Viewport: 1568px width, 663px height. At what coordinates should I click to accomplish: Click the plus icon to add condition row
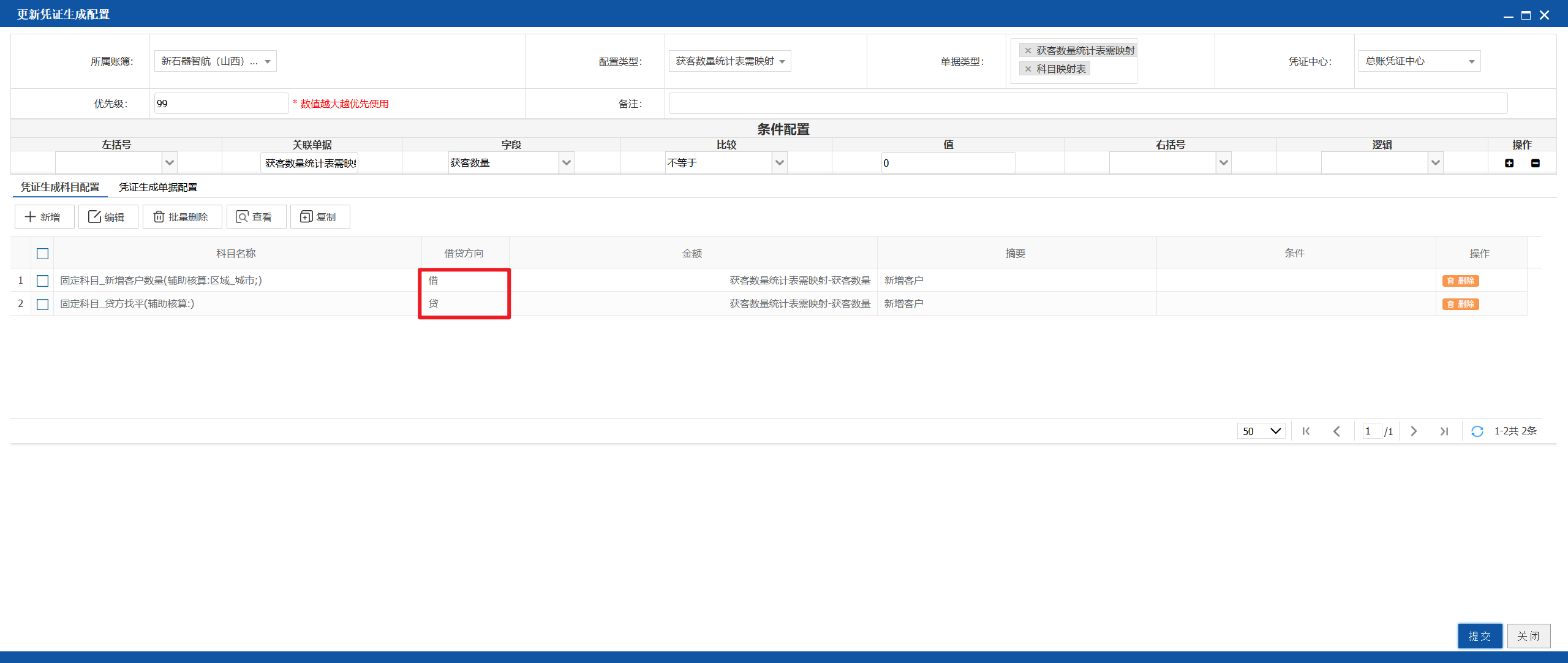pyautogui.click(x=1509, y=163)
